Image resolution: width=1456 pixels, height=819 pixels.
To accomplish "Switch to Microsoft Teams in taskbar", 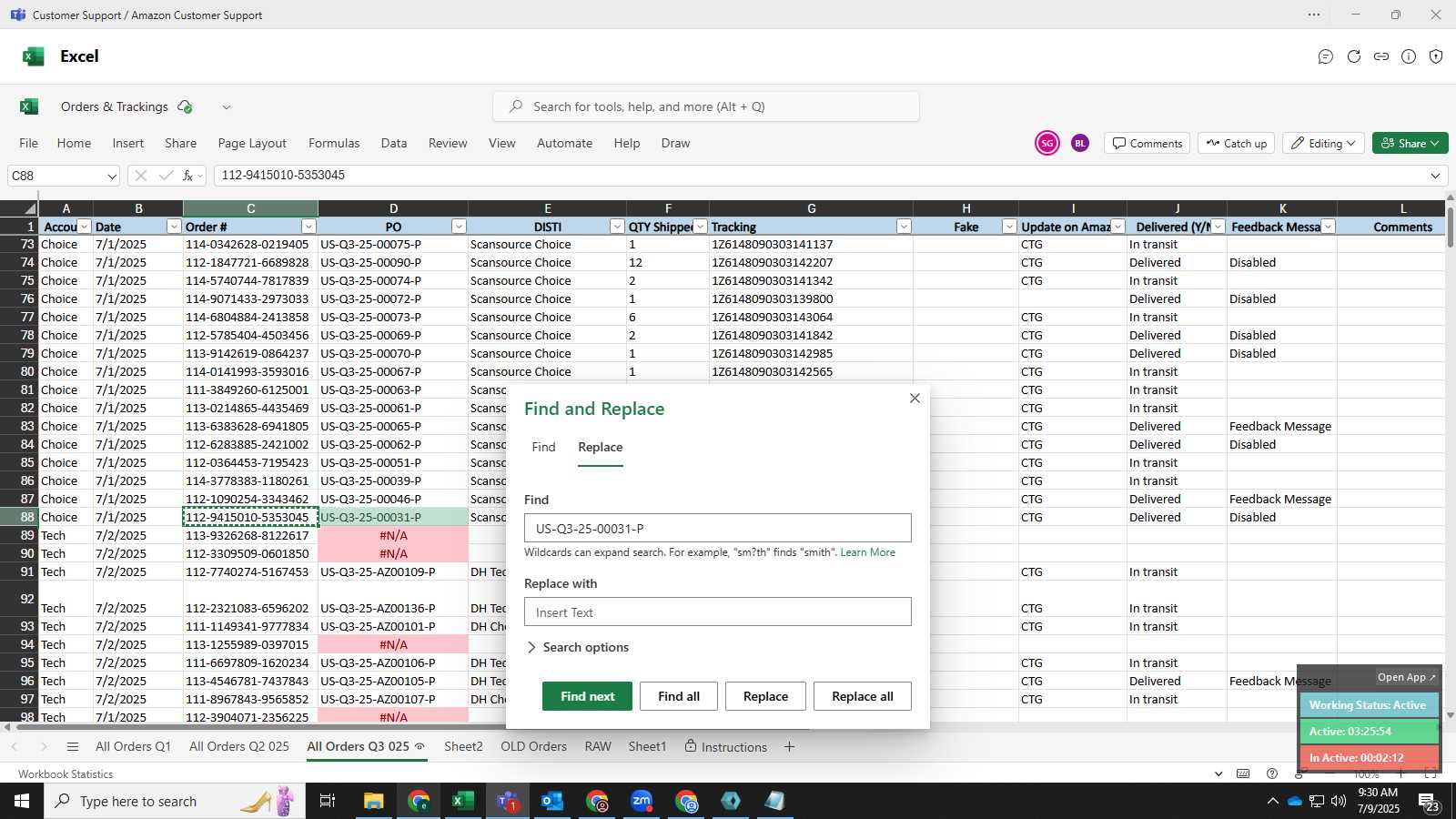I will click(x=507, y=801).
